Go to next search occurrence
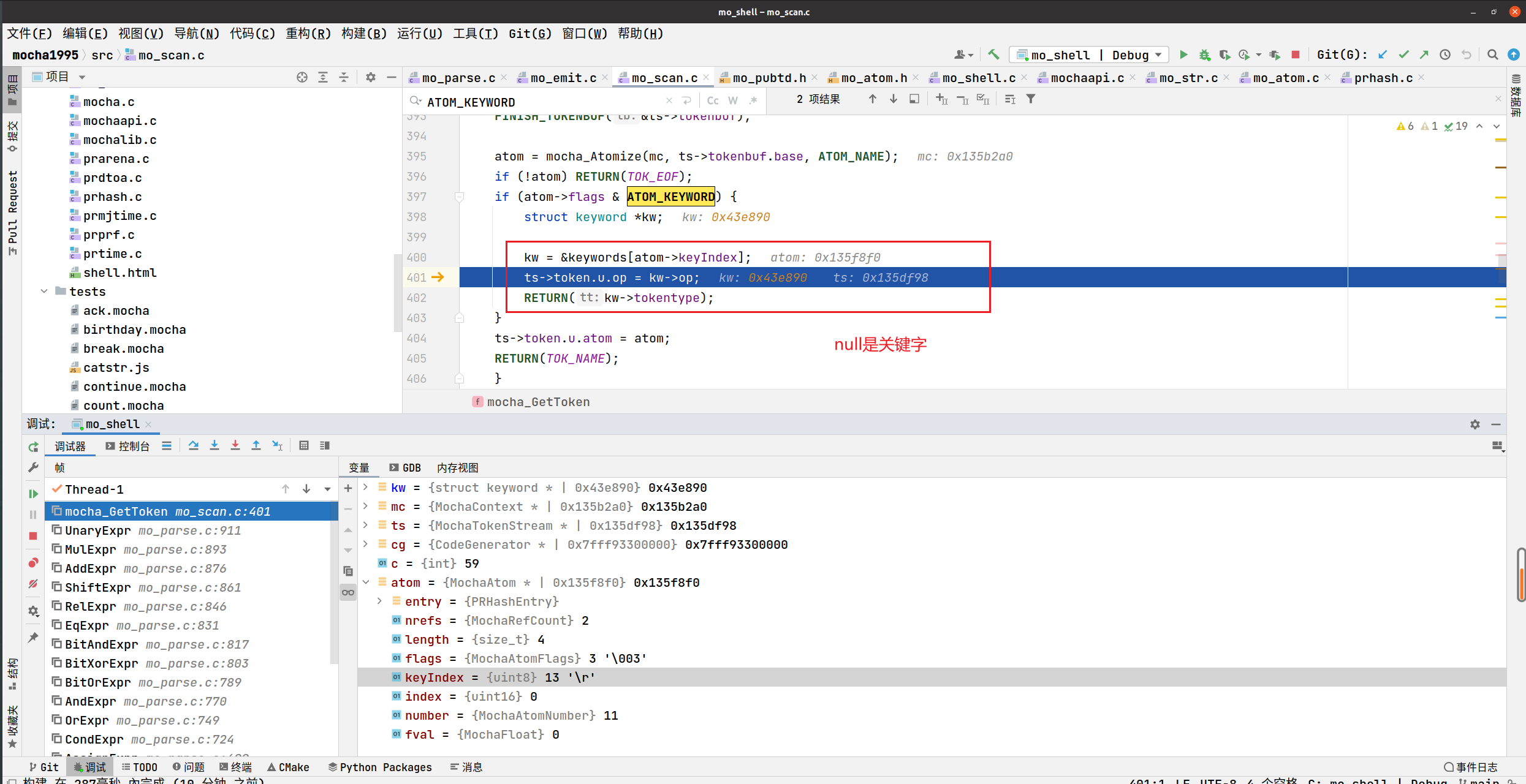Viewport: 1526px width, 784px height. pos(894,99)
